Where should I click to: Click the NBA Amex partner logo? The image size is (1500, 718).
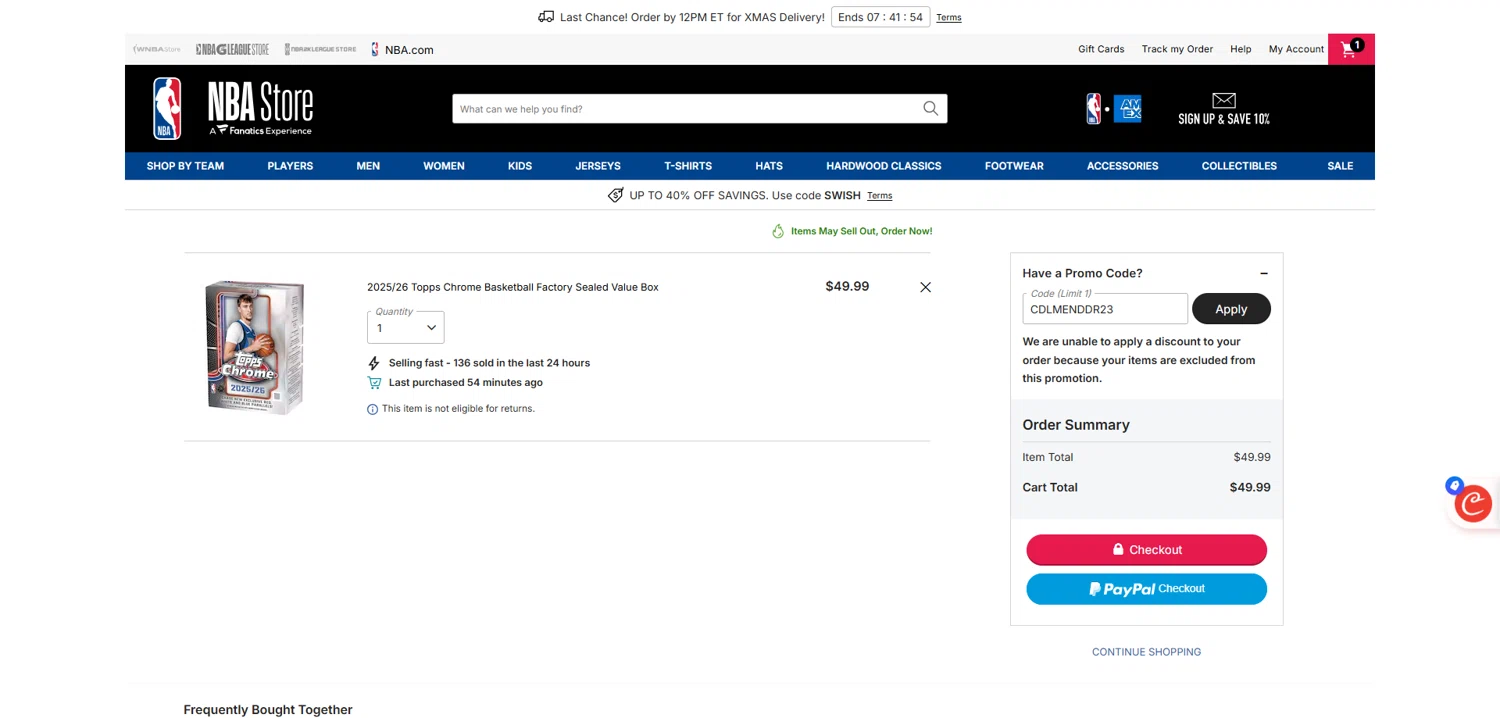1114,109
